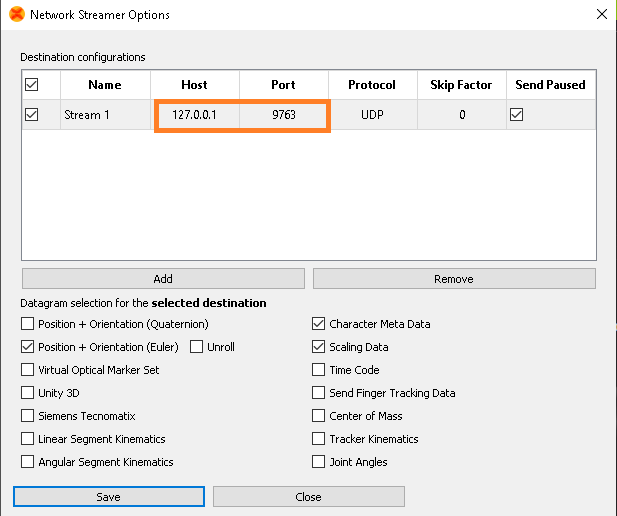Click the Skip Factor value 0

pyautogui.click(x=462, y=115)
